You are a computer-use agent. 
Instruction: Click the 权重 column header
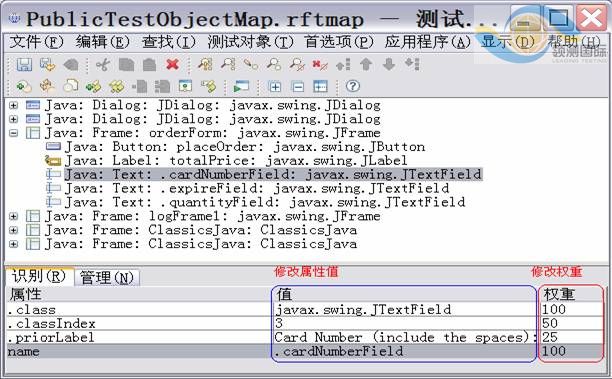click(x=571, y=294)
